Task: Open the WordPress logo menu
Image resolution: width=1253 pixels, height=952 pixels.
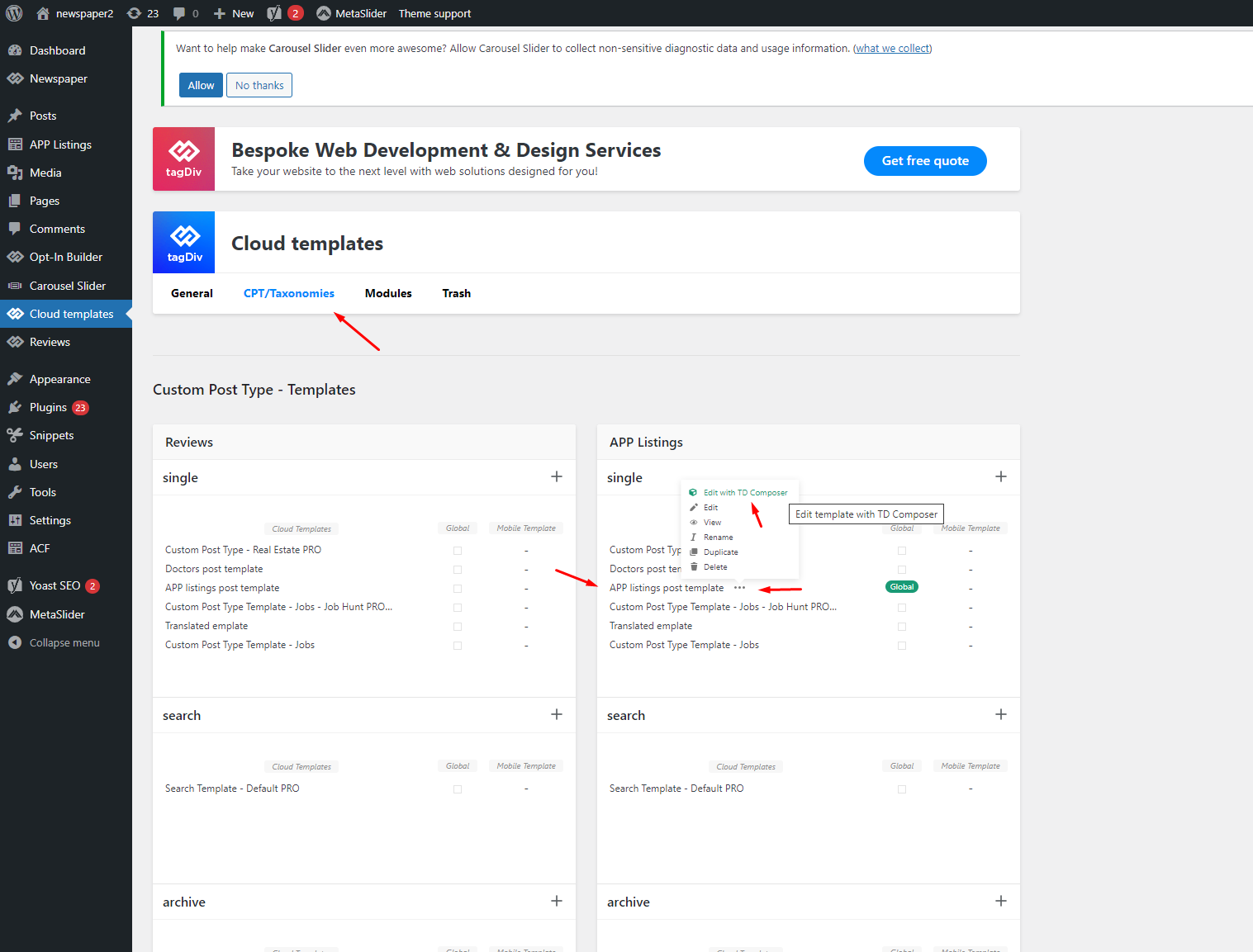Action: (14, 13)
